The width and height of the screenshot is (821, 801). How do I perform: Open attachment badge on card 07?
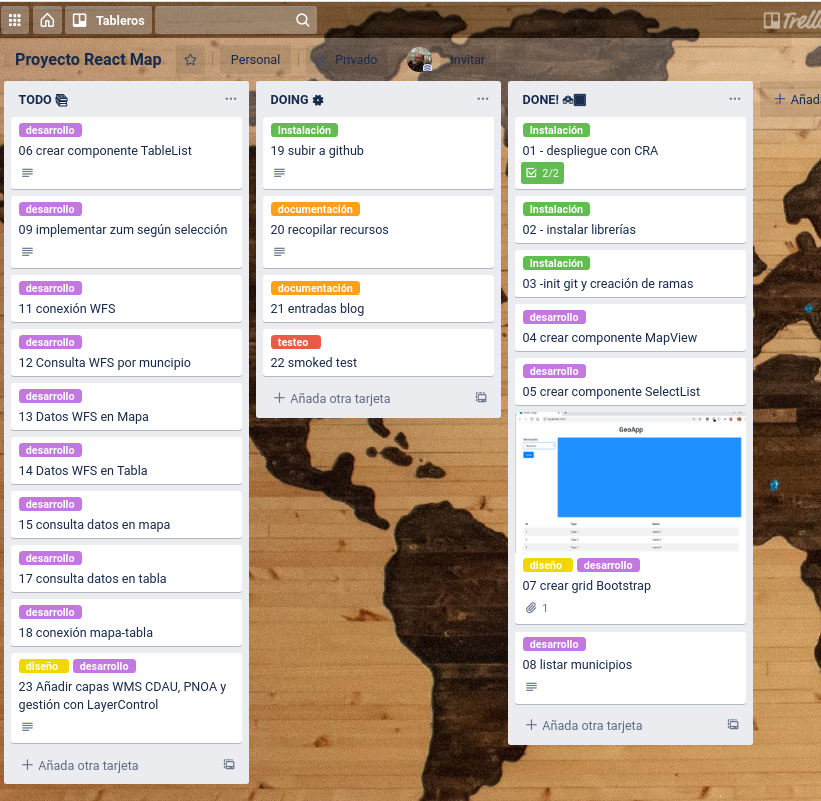coord(537,608)
